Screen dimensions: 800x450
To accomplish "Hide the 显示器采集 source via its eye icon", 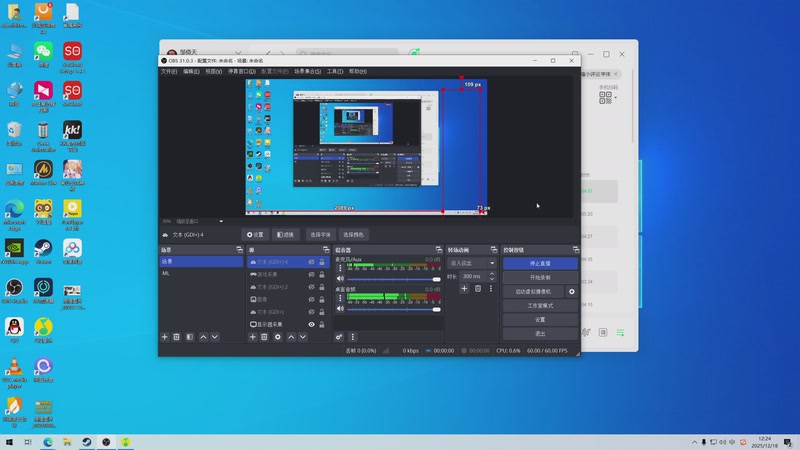I will click(x=311, y=324).
